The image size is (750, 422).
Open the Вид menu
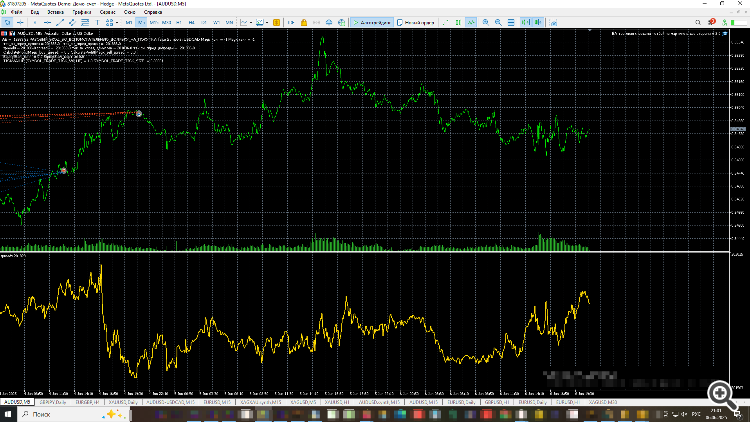point(34,12)
